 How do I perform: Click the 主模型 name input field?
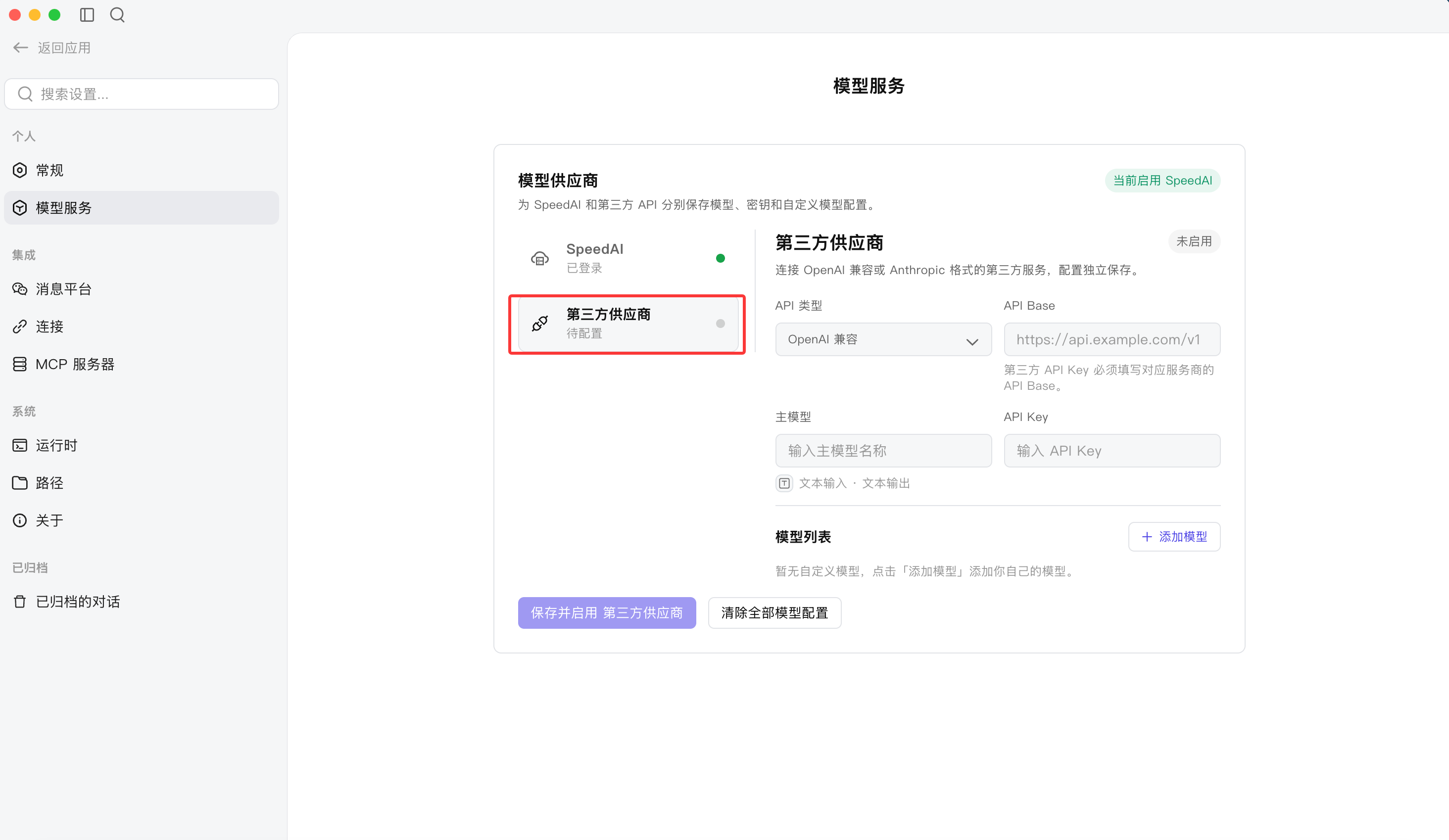click(x=883, y=450)
